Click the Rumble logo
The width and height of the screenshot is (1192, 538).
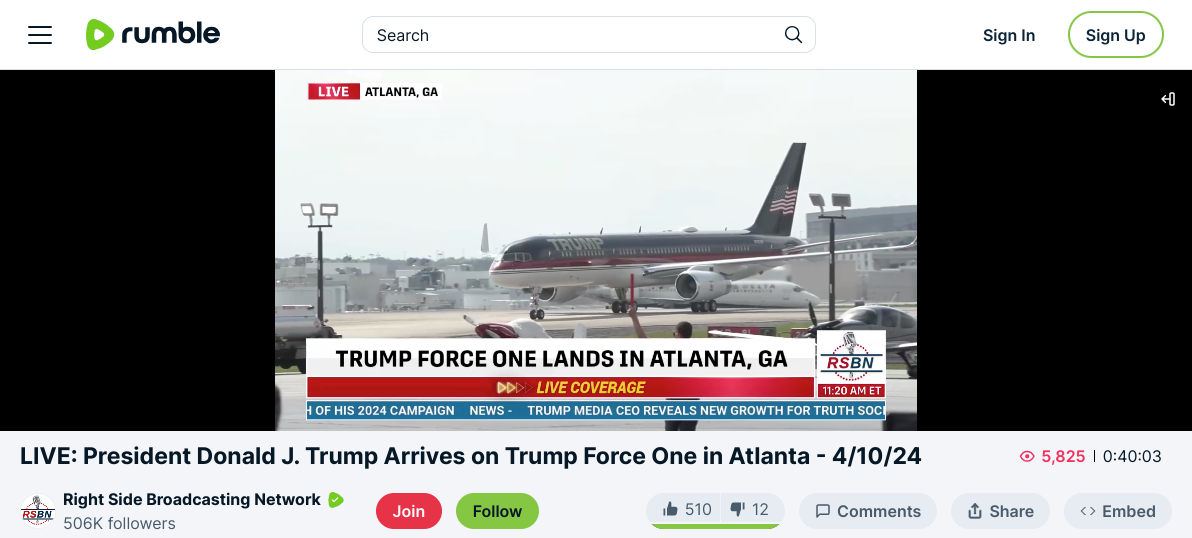coord(153,34)
